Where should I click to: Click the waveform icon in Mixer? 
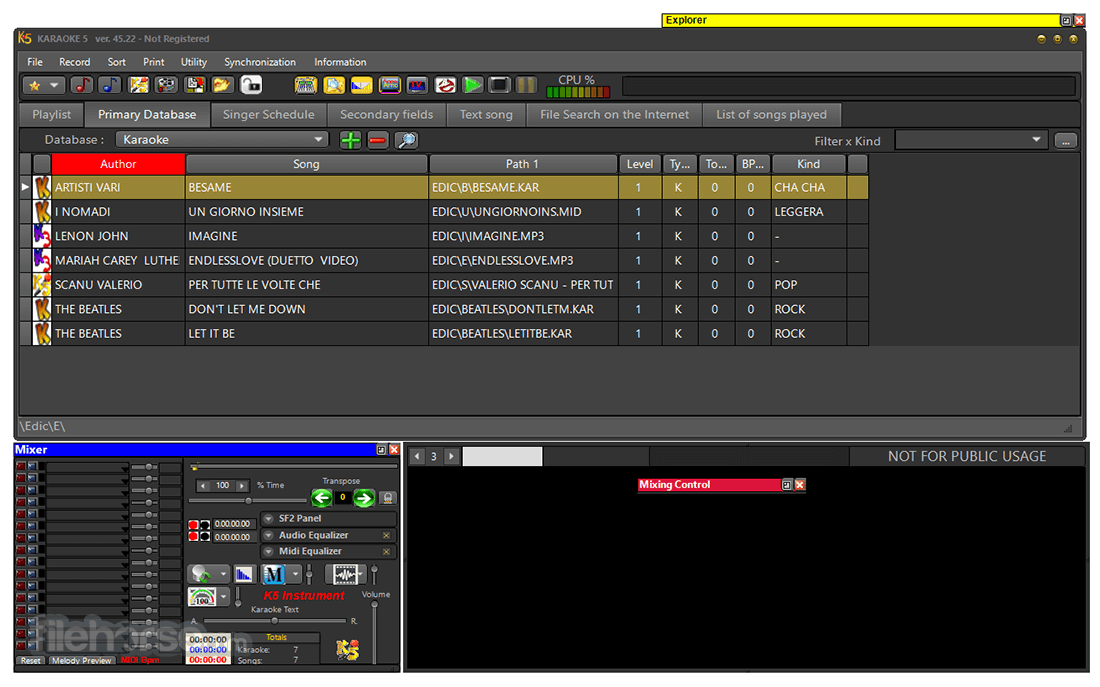coord(344,575)
